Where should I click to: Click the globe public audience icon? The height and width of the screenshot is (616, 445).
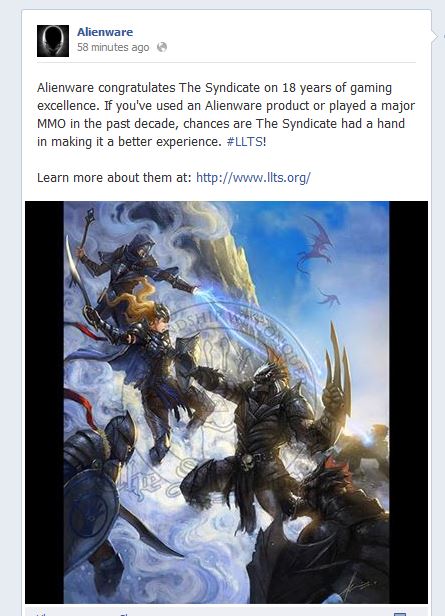click(x=162, y=47)
